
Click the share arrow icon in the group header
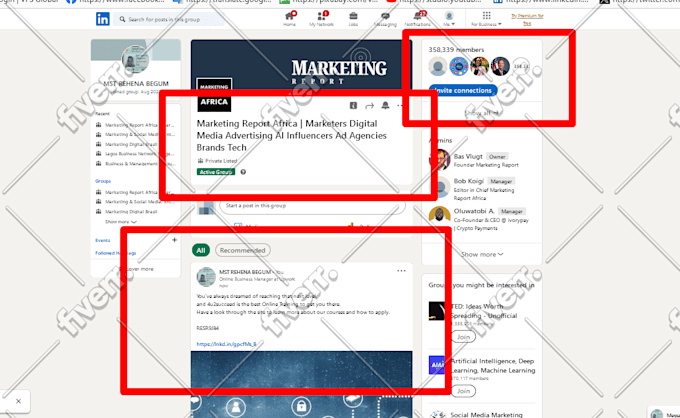tap(369, 105)
